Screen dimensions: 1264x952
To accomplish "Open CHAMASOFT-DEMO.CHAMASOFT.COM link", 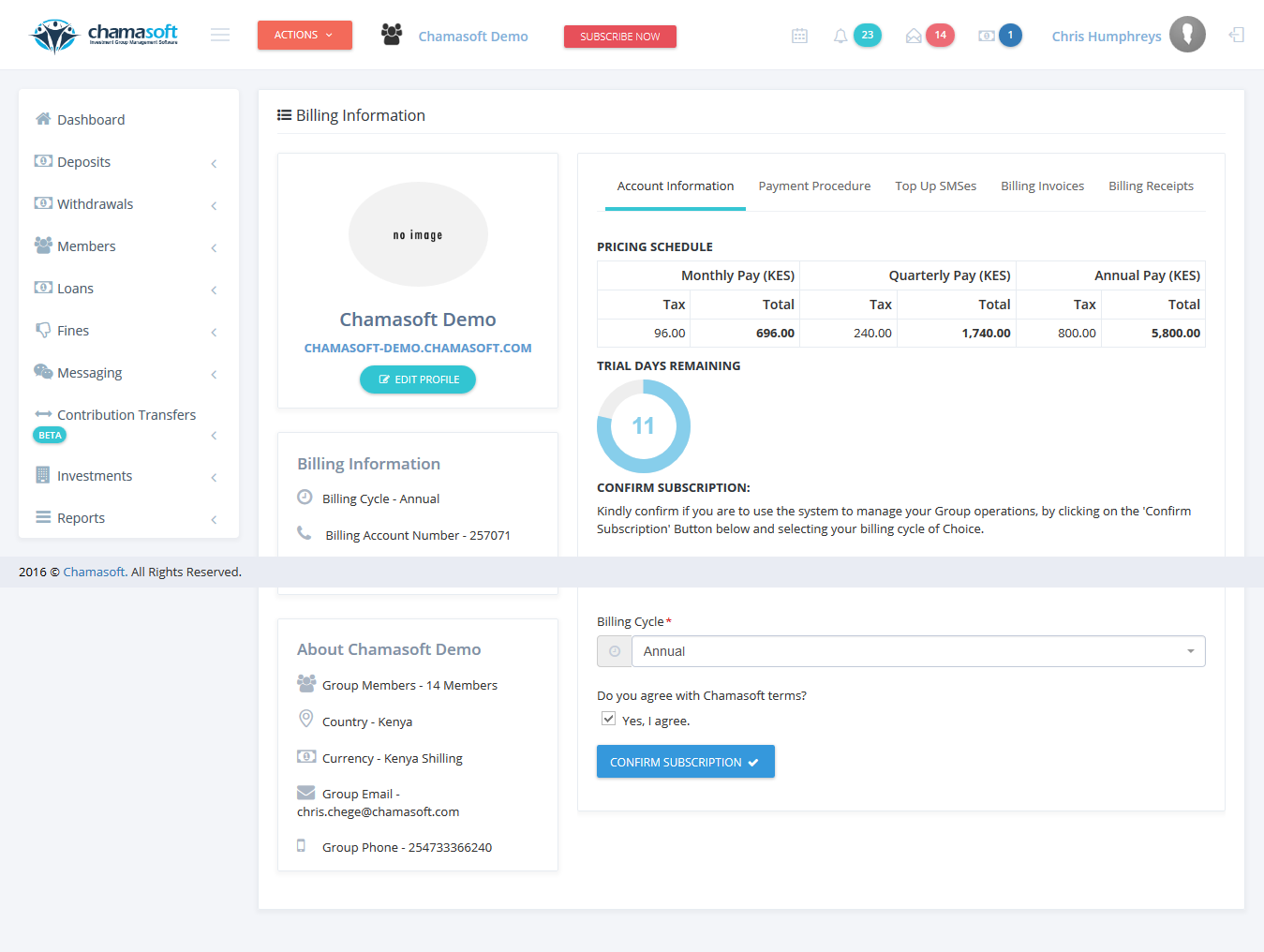I will 418,348.
